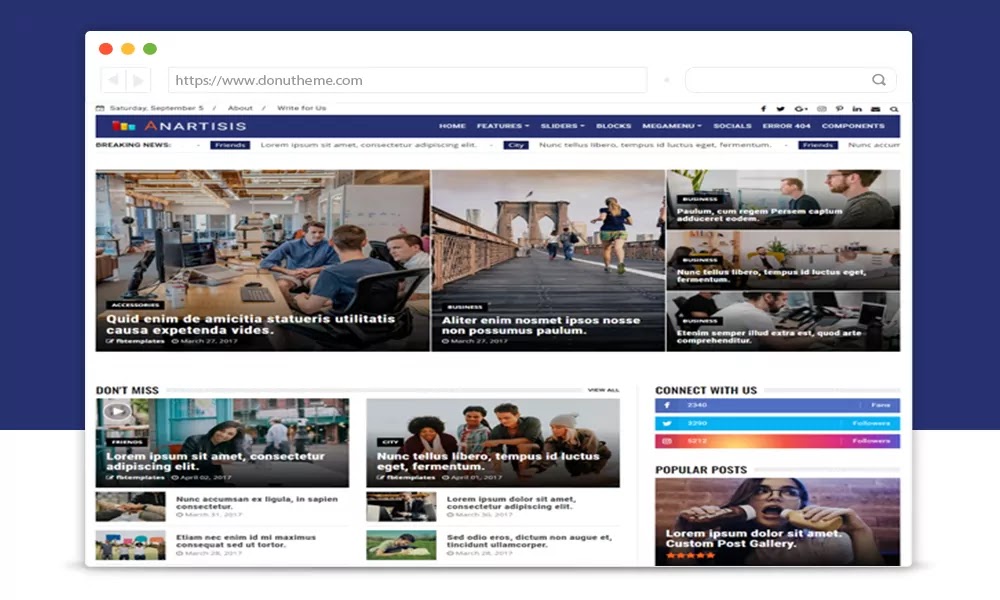Open the Socials menu item

732,126
